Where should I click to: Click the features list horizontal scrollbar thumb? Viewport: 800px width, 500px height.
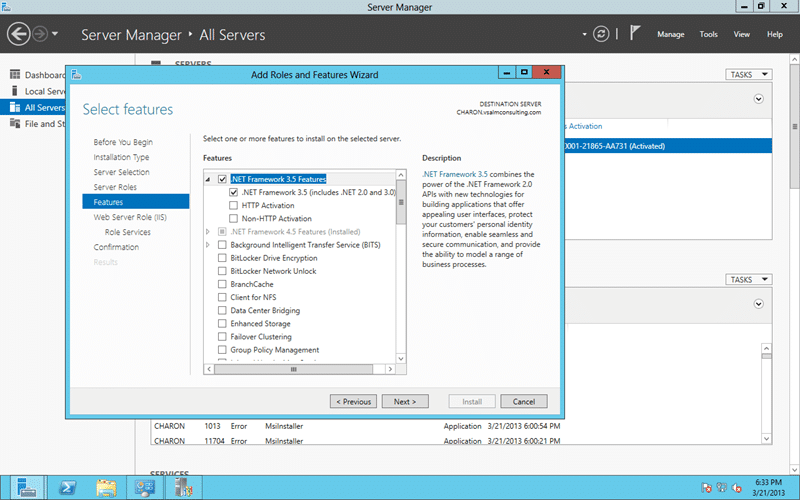tap(293, 369)
